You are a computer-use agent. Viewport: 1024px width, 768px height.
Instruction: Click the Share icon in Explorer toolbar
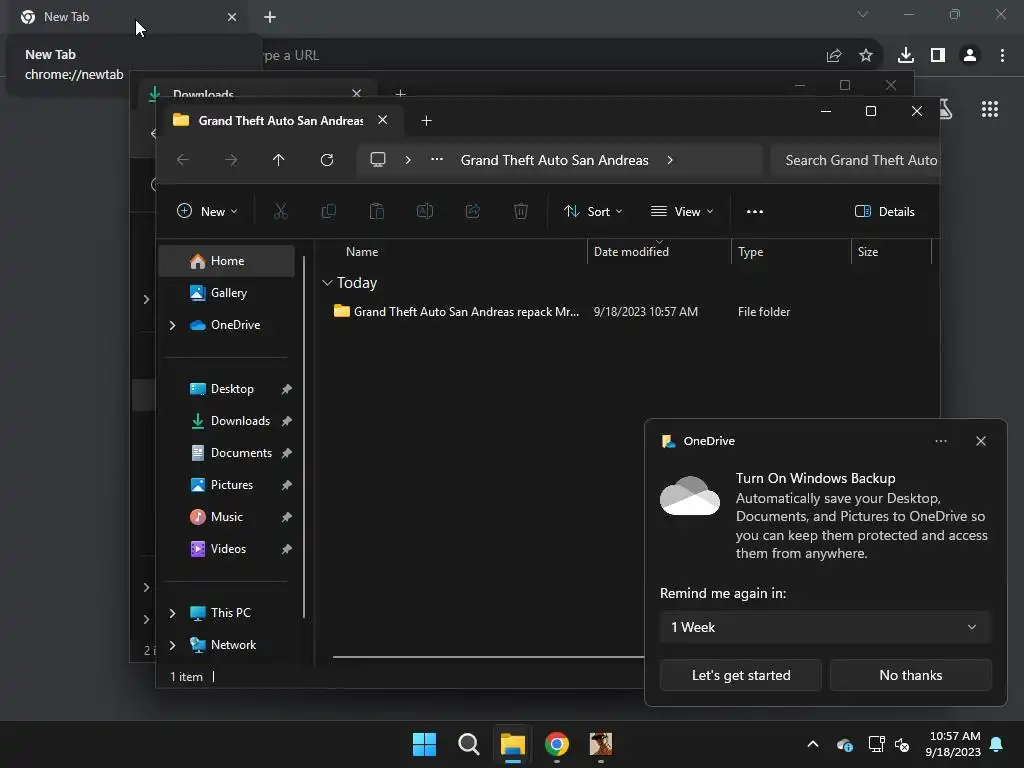click(x=473, y=211)
